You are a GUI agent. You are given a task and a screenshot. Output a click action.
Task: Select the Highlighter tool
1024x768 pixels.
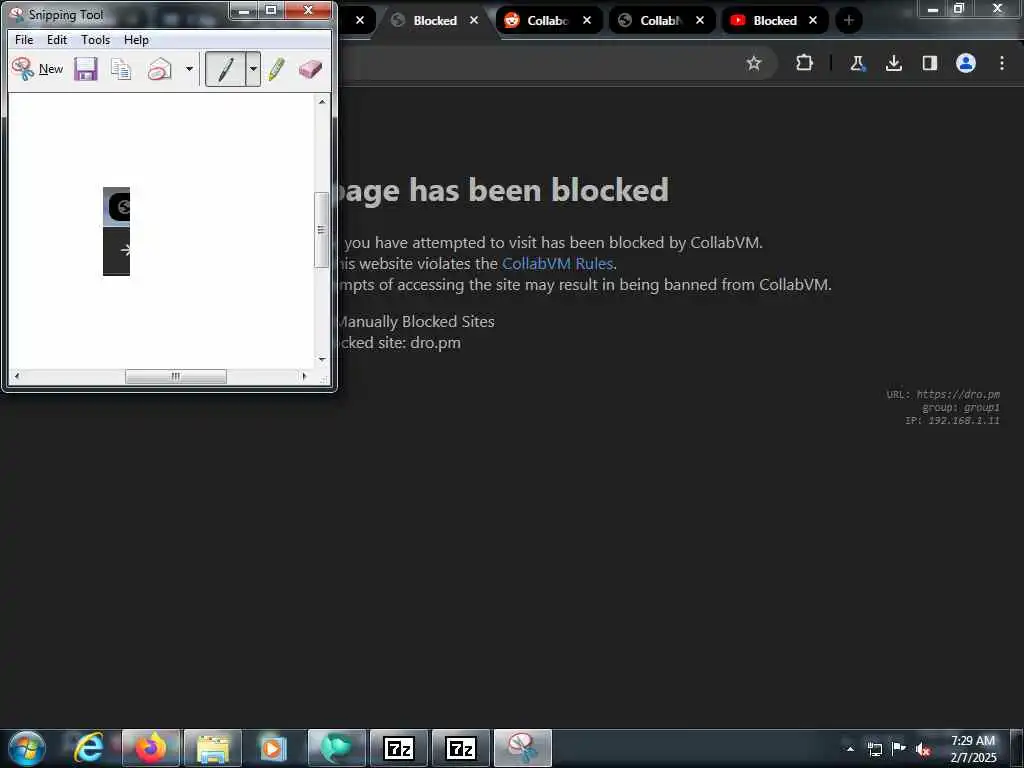tap(277, 69)
